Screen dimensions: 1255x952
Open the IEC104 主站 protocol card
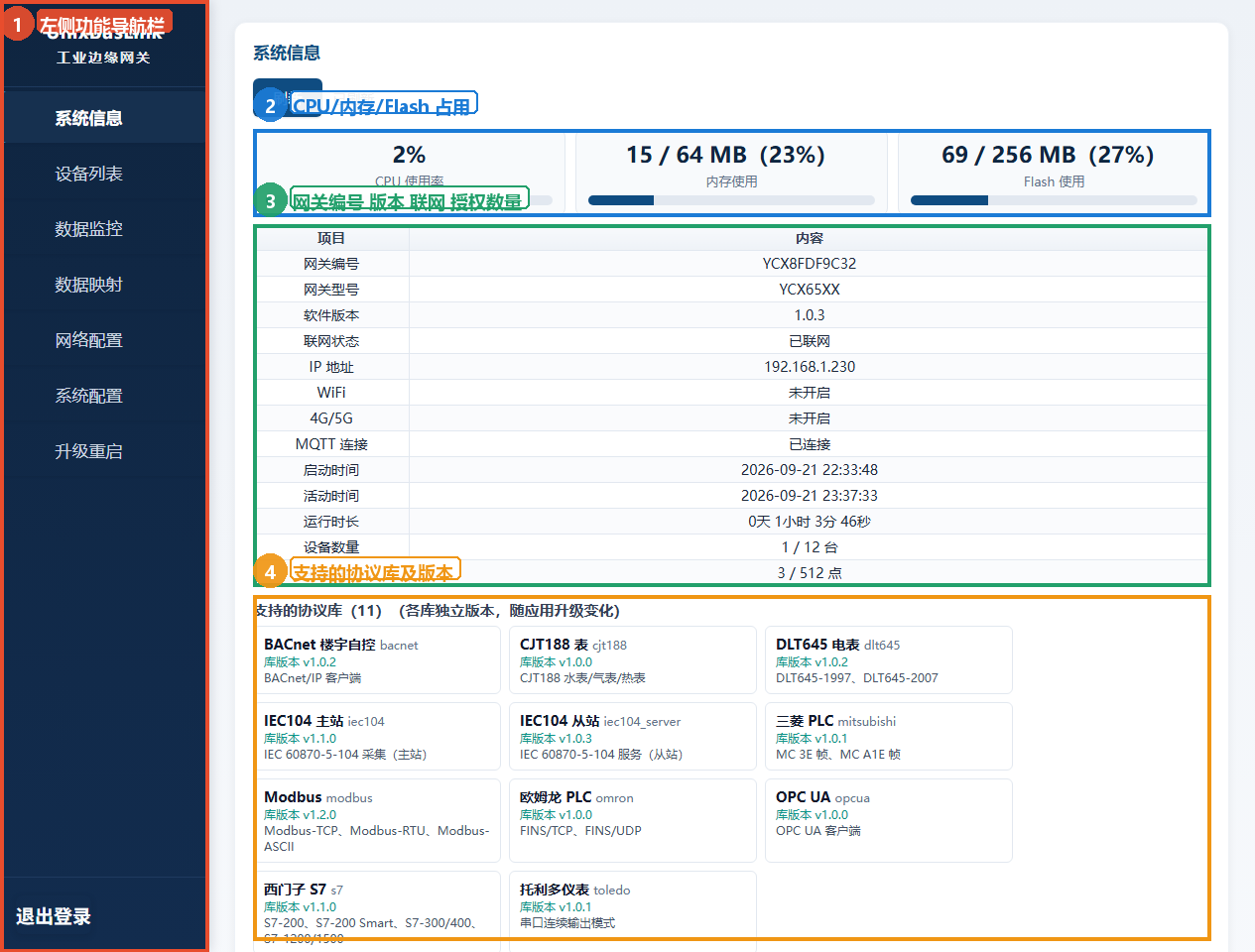377,737
